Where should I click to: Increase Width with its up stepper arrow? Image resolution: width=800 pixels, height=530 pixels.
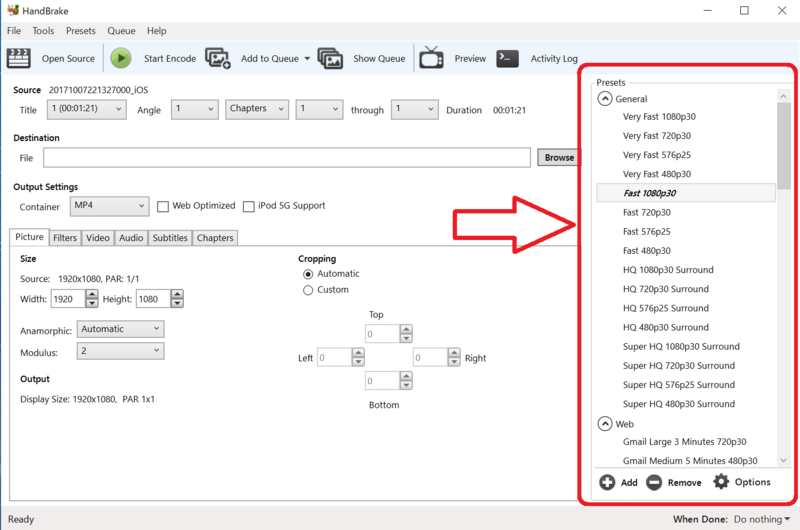click(92, 294)
